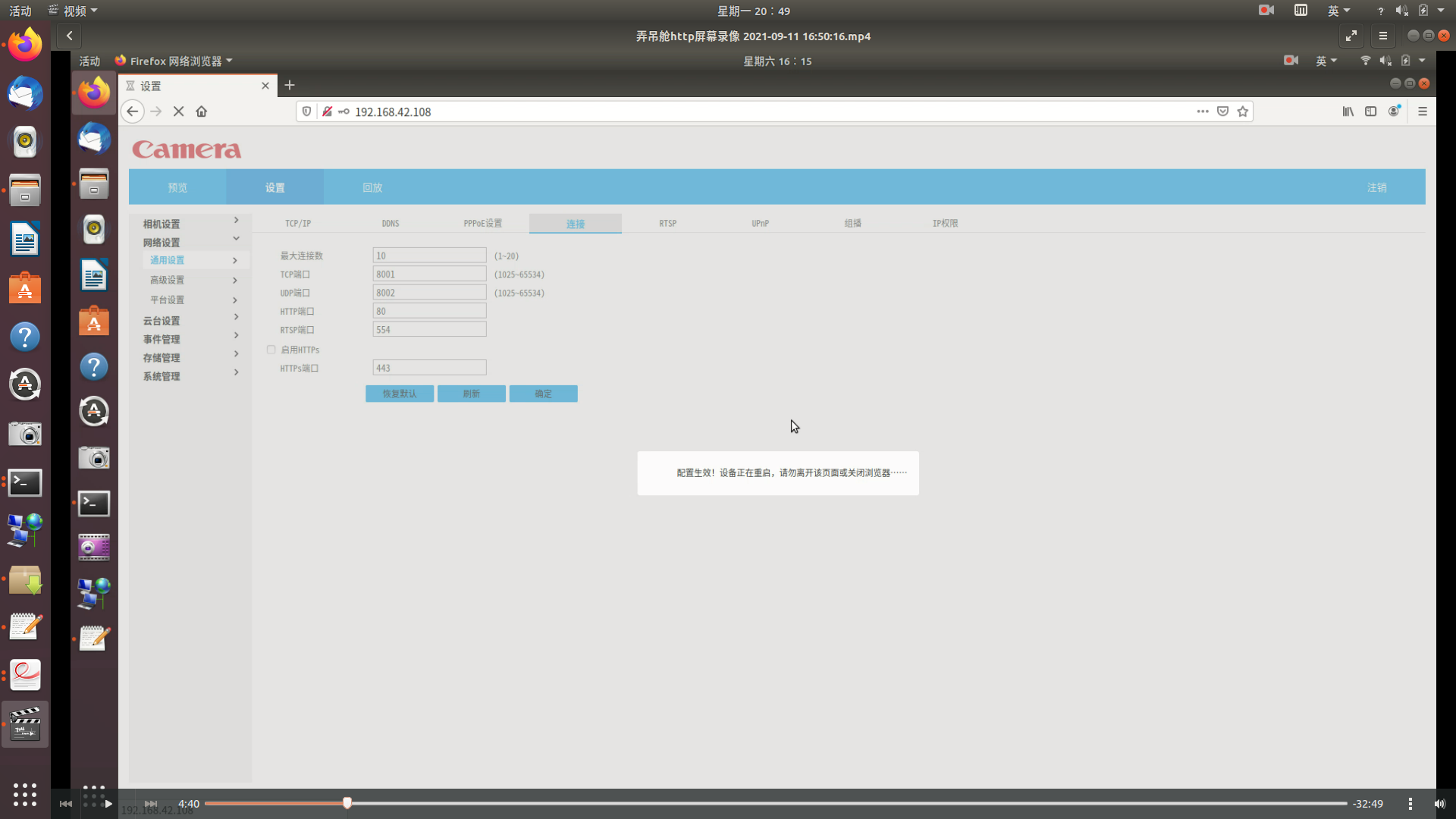Enter fullscreen mode in video player

click(x=1351, y=36)
